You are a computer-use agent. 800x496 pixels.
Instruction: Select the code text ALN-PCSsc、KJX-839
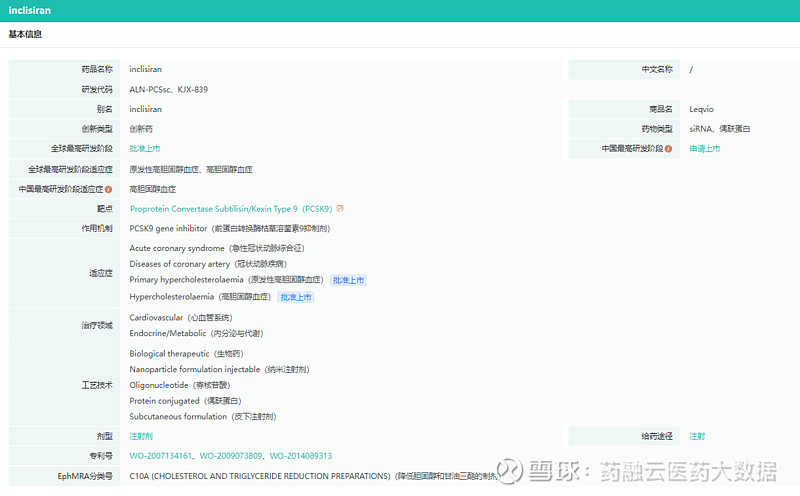pyautogui.click(x=168, y=89)
